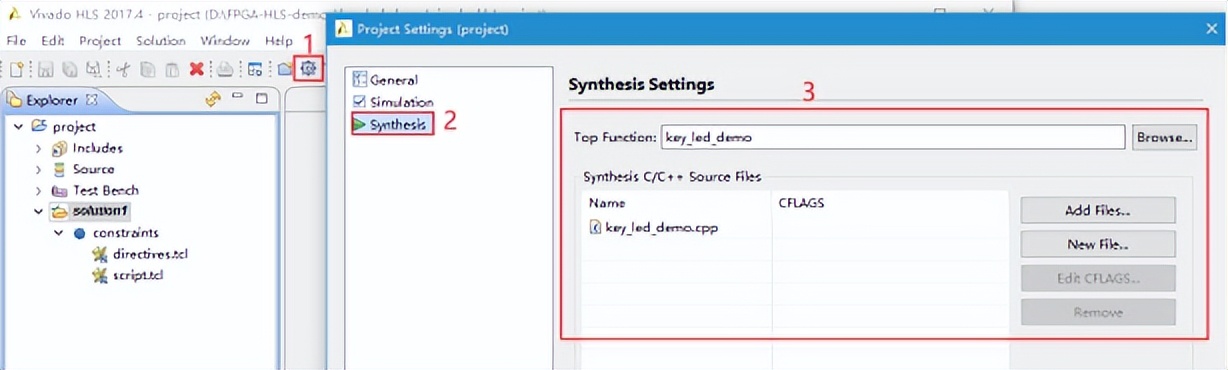Image resolution: width=1228 pixels, height=370 pixels.
Task: Expand the Includes tree node
Action: (39, 148)
